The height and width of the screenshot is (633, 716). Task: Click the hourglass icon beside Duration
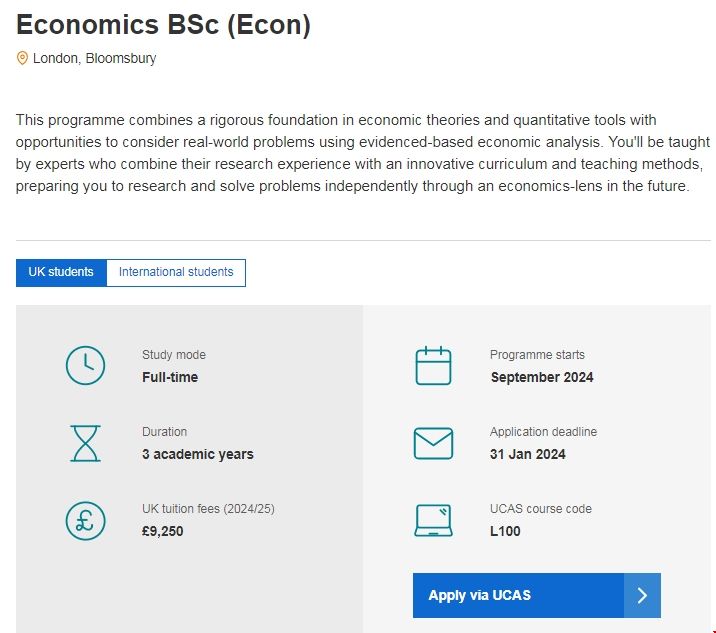point(85,443)
